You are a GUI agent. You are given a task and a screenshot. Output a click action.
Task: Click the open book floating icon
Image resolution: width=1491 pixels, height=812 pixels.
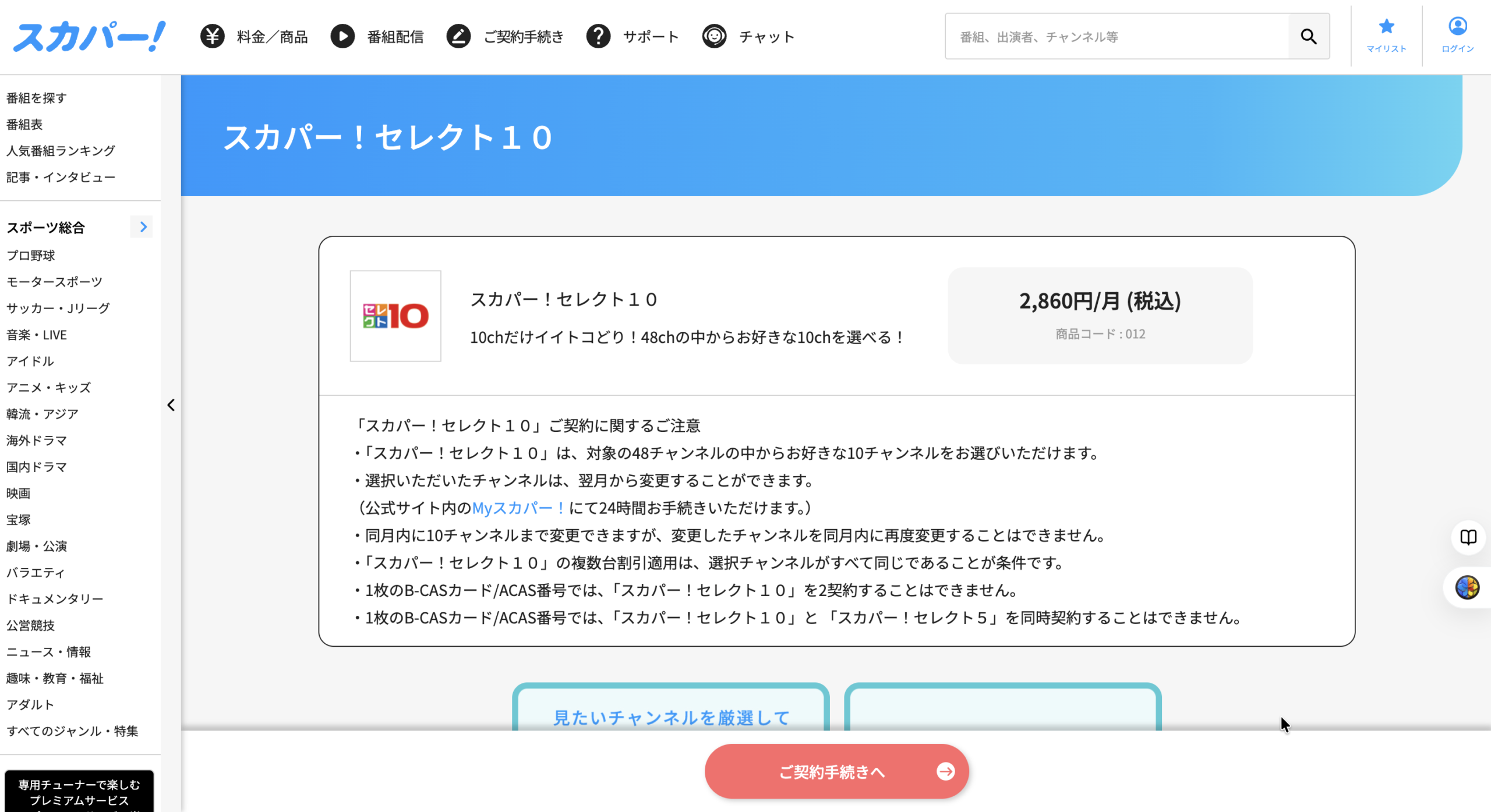coord(1468,537)
